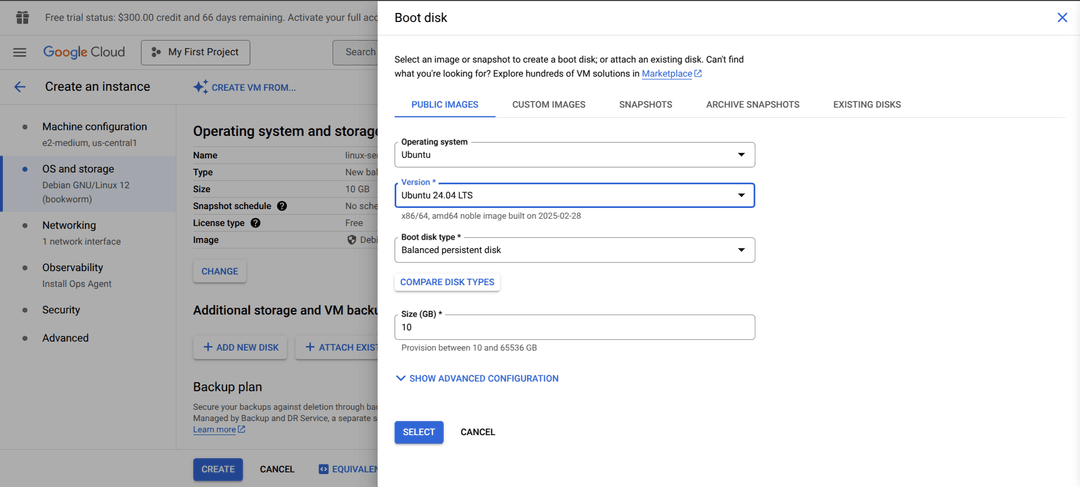
Task: Click the Change button under Image
Action: click(x=220, y=271)
